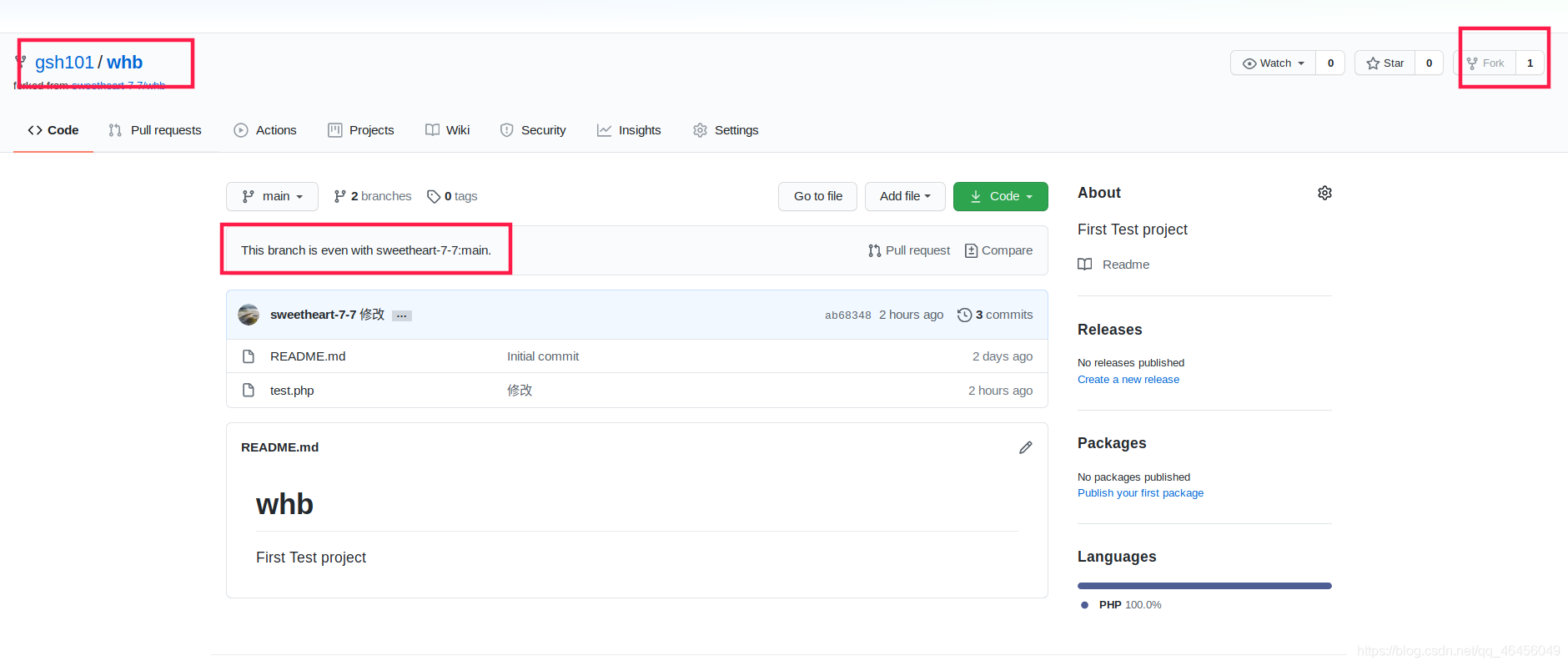View the stargazers count

1429,63
